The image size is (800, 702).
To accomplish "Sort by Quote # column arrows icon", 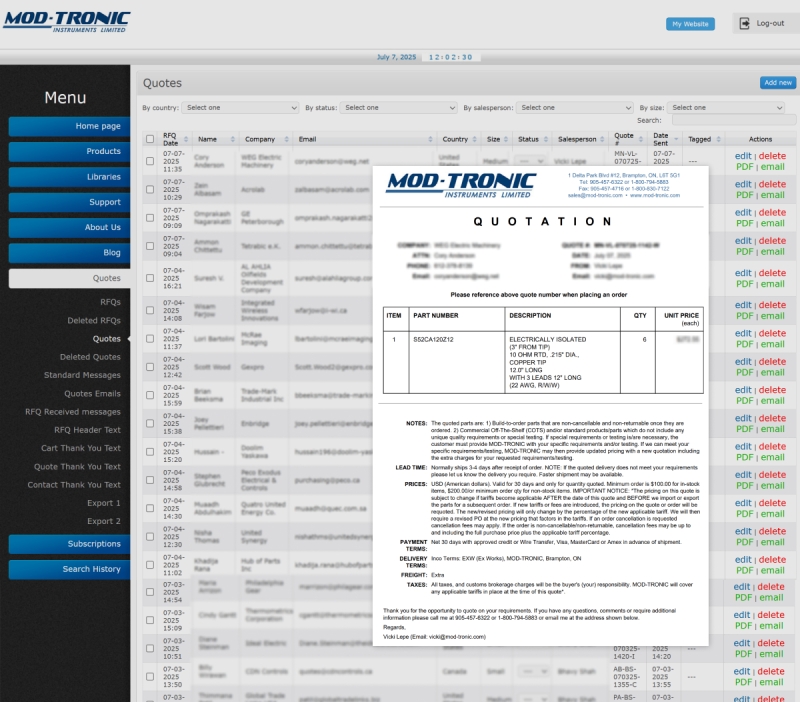I will [641, 139].
